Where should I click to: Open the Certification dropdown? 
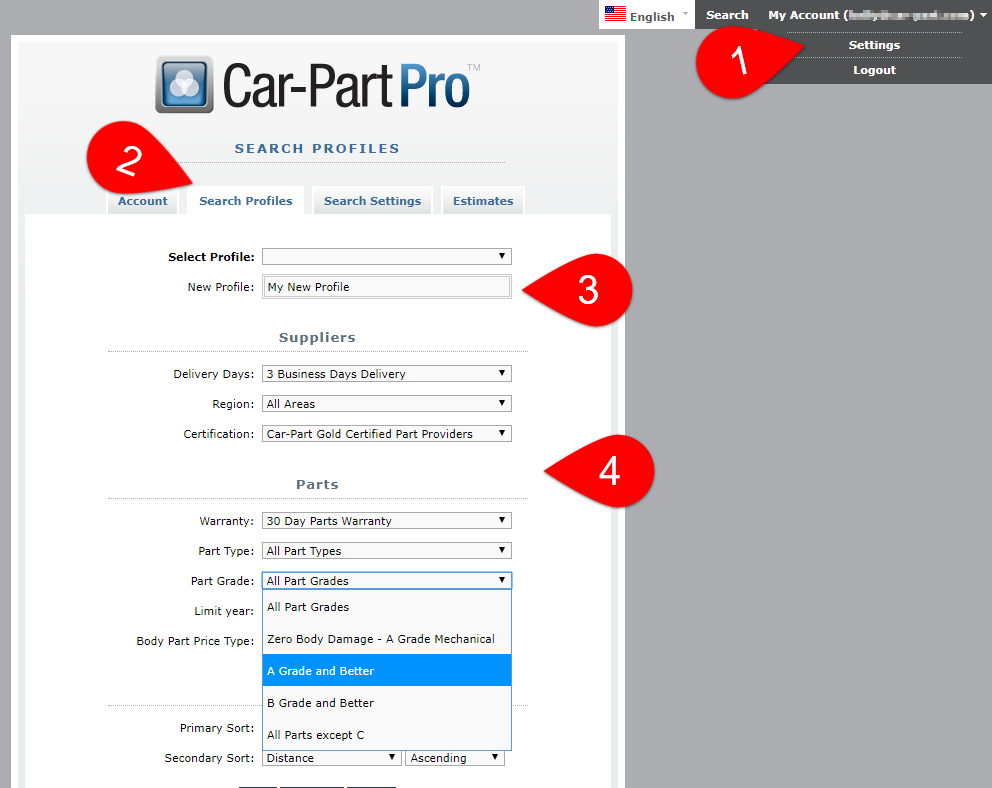387,434
